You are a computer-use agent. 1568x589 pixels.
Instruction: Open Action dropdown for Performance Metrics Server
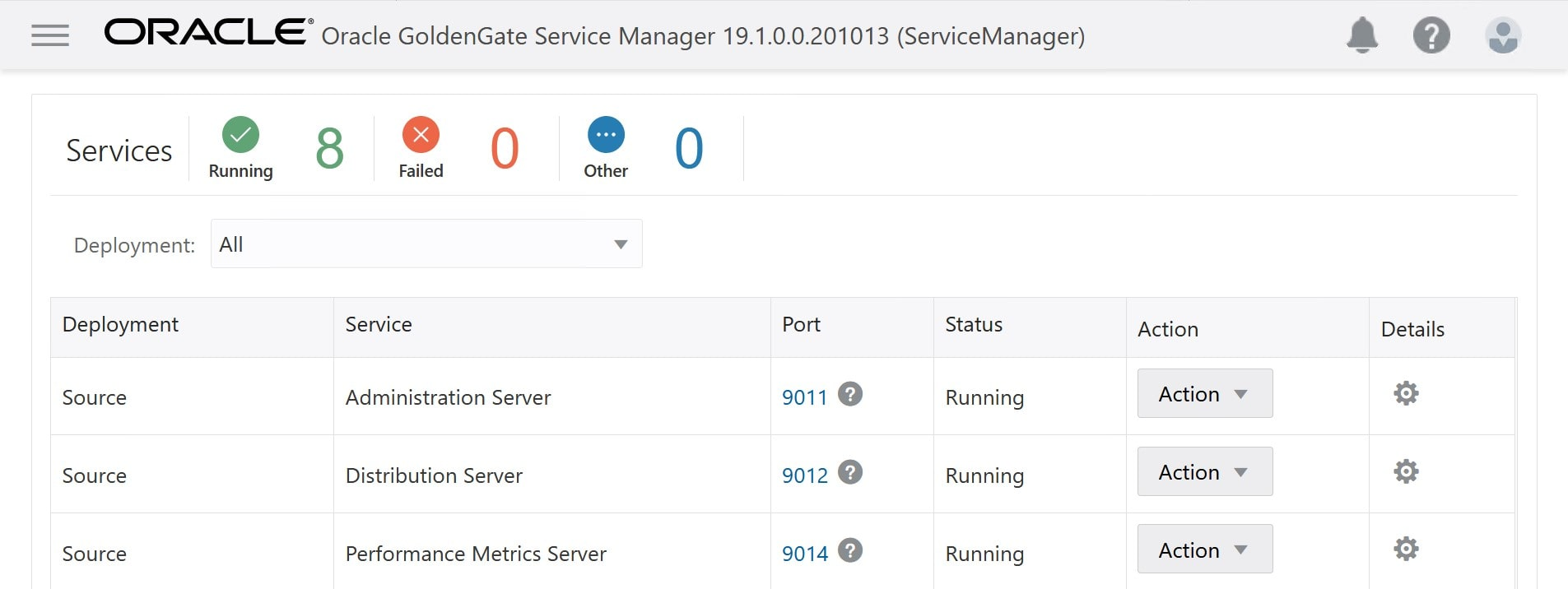(x=1204, y=550)
